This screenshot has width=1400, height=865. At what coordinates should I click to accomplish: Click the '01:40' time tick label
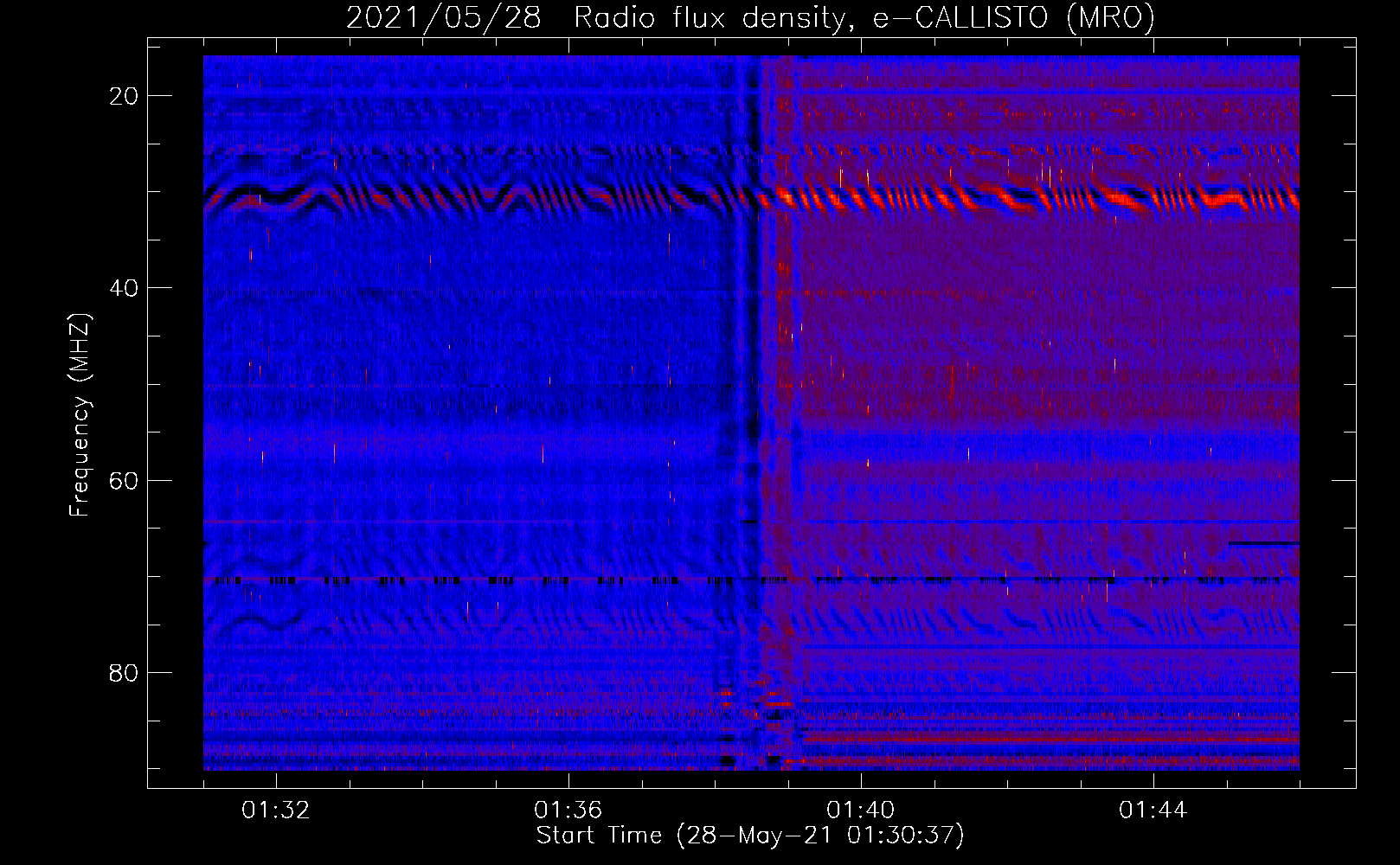(x=861, y=811)
